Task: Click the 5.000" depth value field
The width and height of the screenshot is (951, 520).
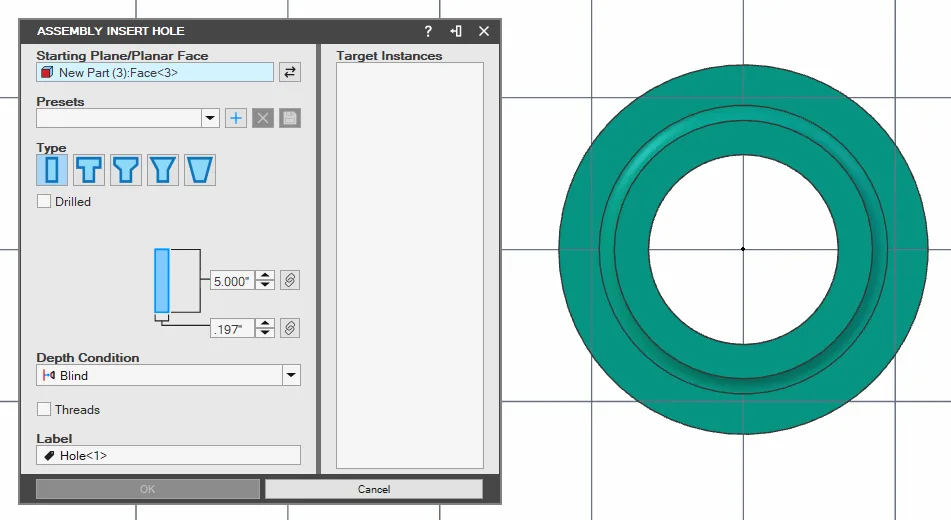Action: pyautogui.click(x=232, y=281)
